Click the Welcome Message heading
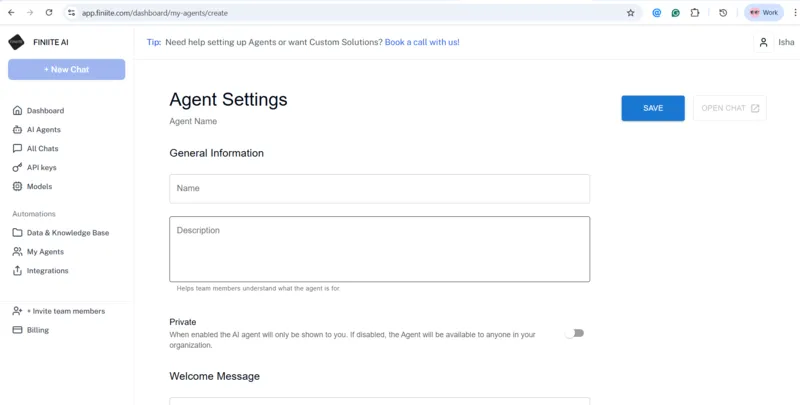The width and height of the screenshot is (800, 405). tap(214, 376)
